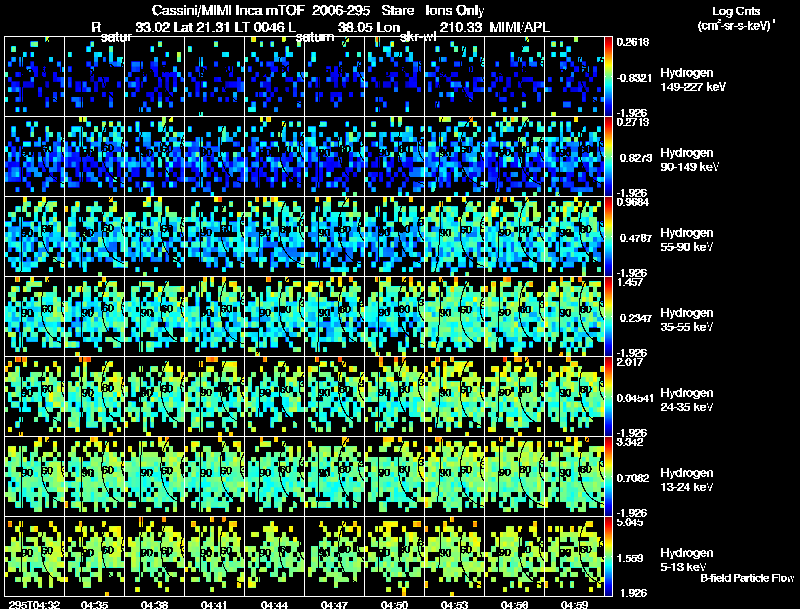
Task: Select the 149-227 keV image panel at 04:32
Action: coord(35,77)
